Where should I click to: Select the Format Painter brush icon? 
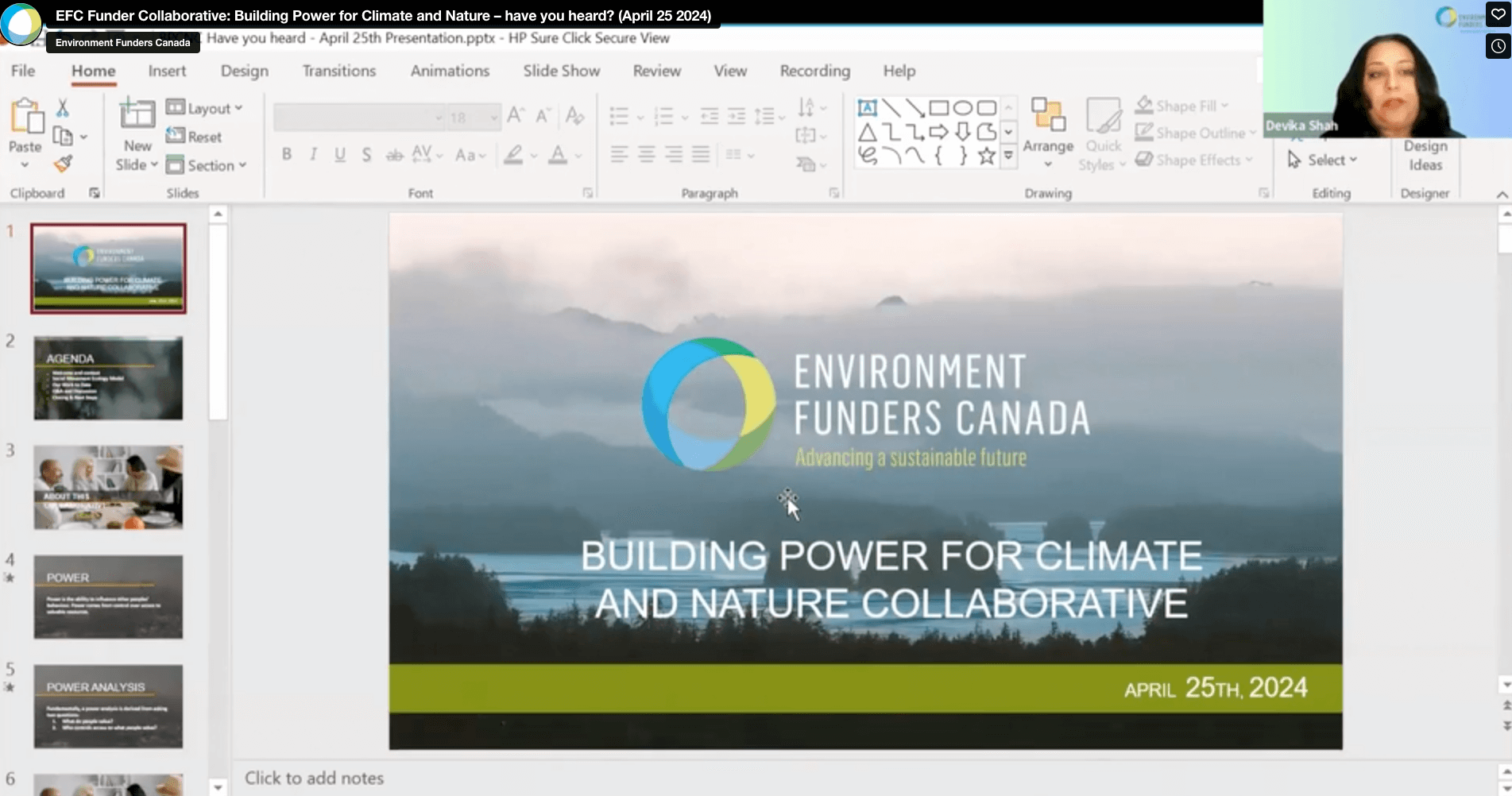tap(63, 164)
